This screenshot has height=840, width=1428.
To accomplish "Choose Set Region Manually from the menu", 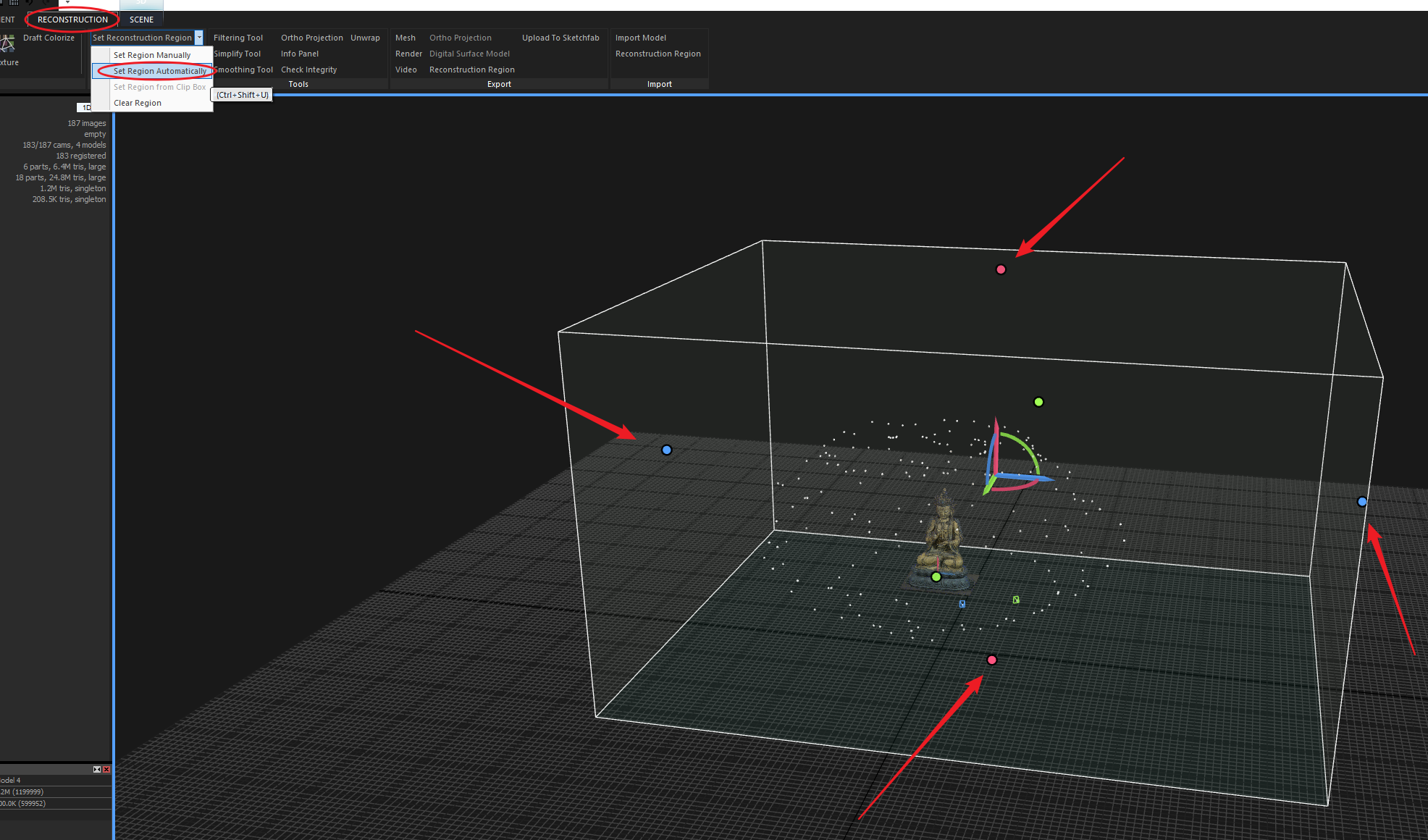I will [x=152, y=55].
